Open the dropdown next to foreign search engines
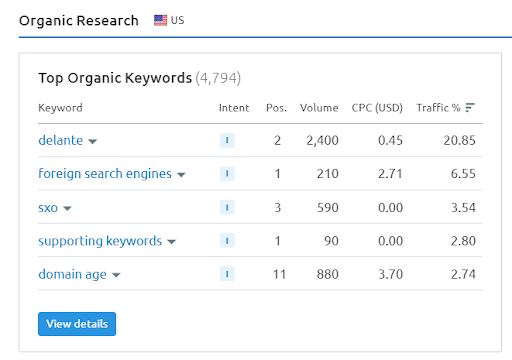The height and width of the screenshot is (360, 512). 181,175
